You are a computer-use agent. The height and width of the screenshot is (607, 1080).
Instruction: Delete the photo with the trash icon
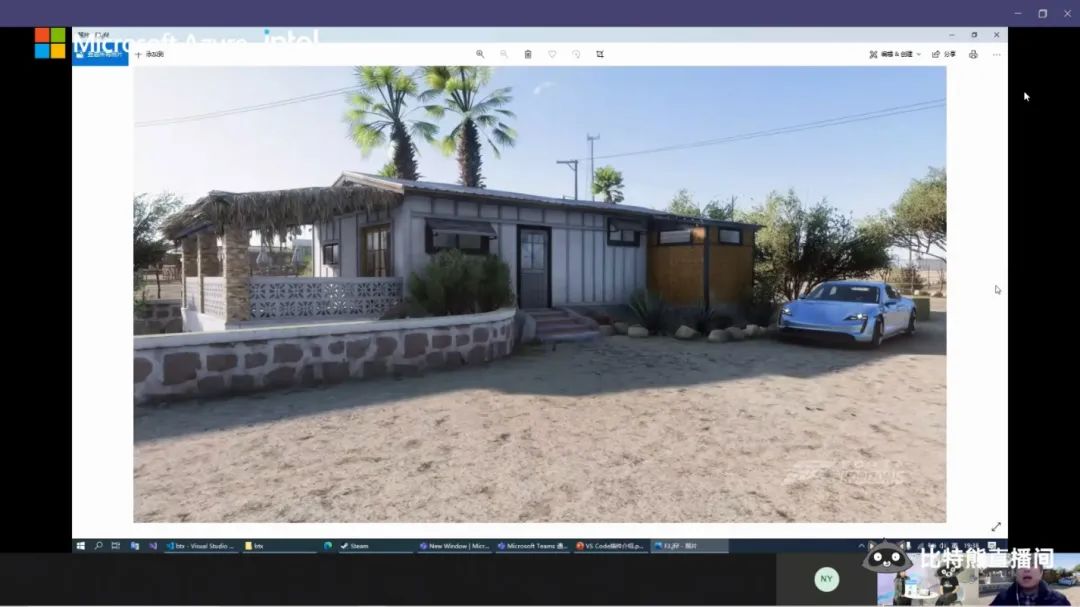[528, 54]
